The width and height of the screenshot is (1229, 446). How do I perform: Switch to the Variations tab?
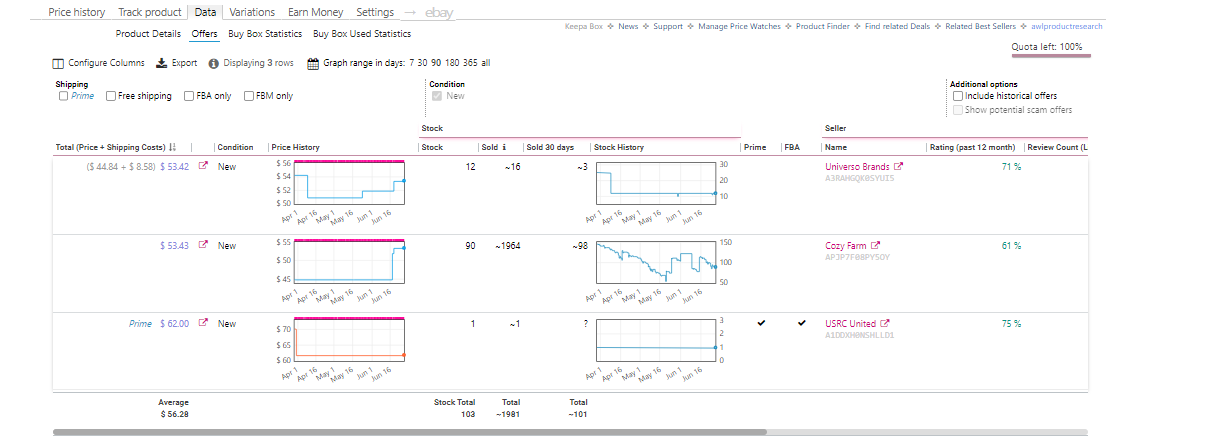point(252,12)
